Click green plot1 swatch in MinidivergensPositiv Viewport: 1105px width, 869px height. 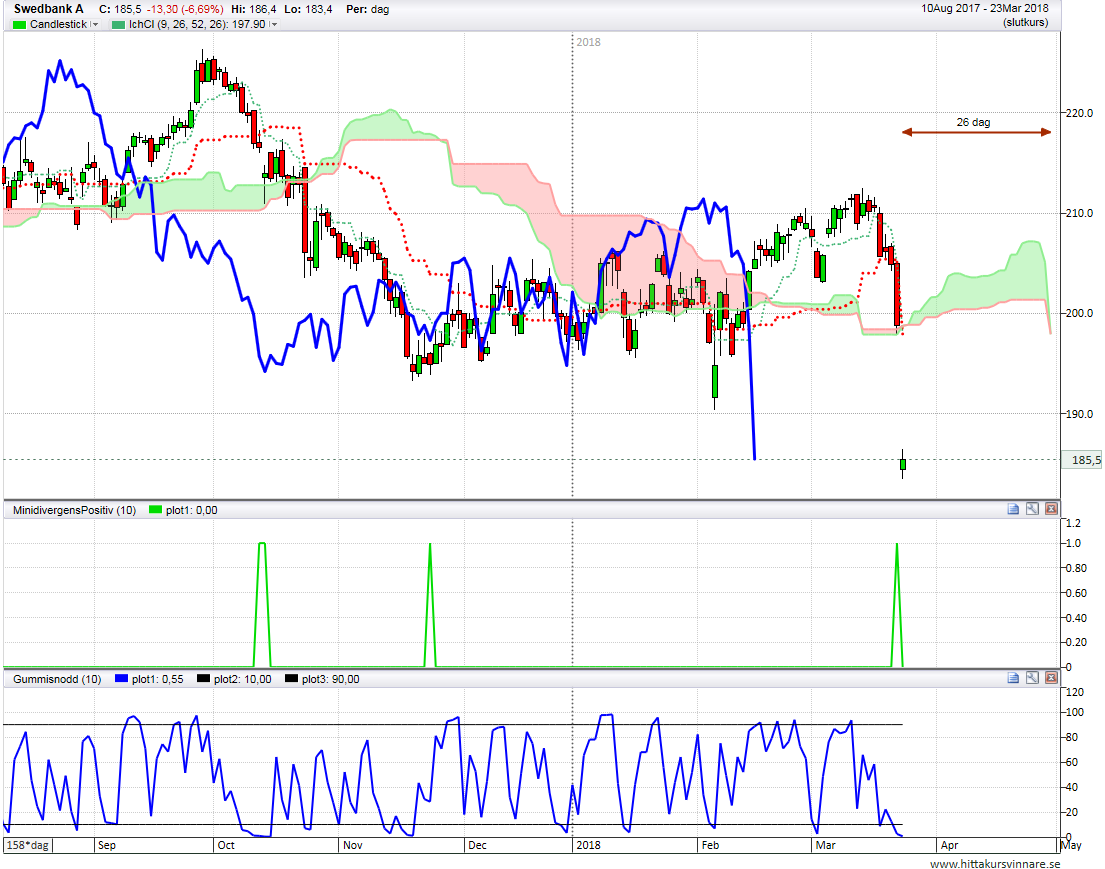pyautogui.click(x=156, y=510)
